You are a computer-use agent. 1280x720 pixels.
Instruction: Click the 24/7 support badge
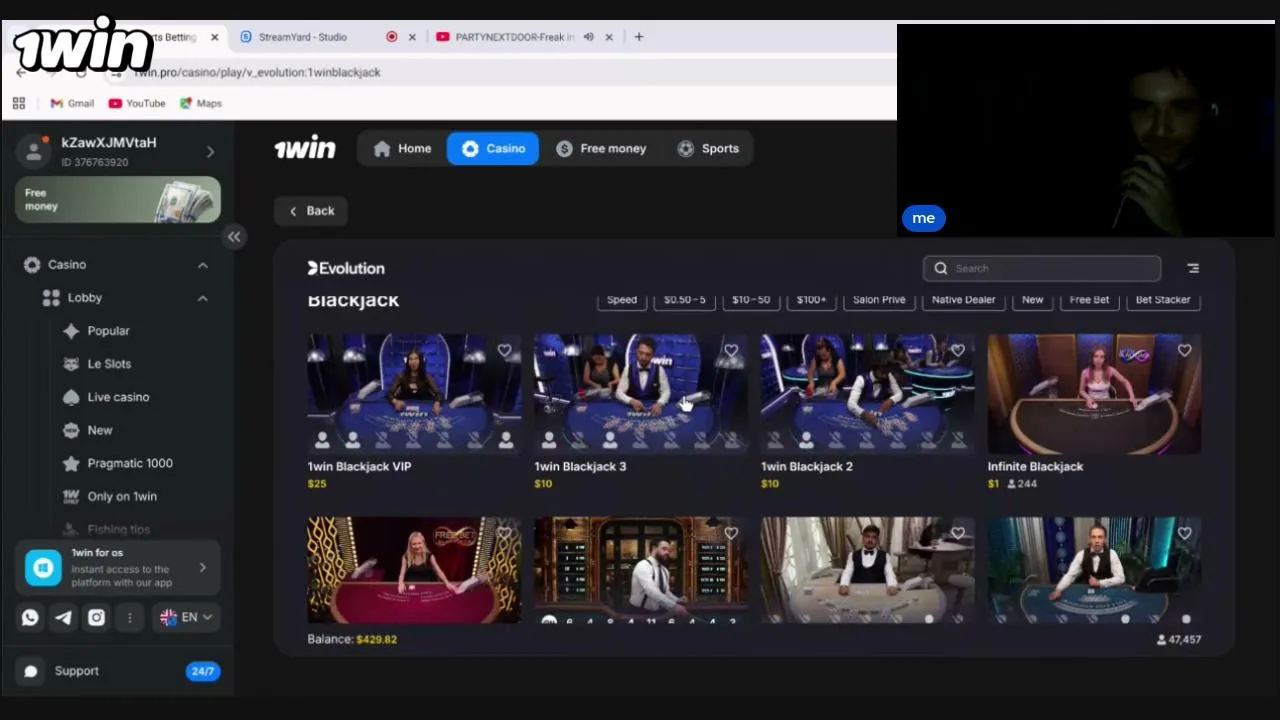[x=203, y=671]
